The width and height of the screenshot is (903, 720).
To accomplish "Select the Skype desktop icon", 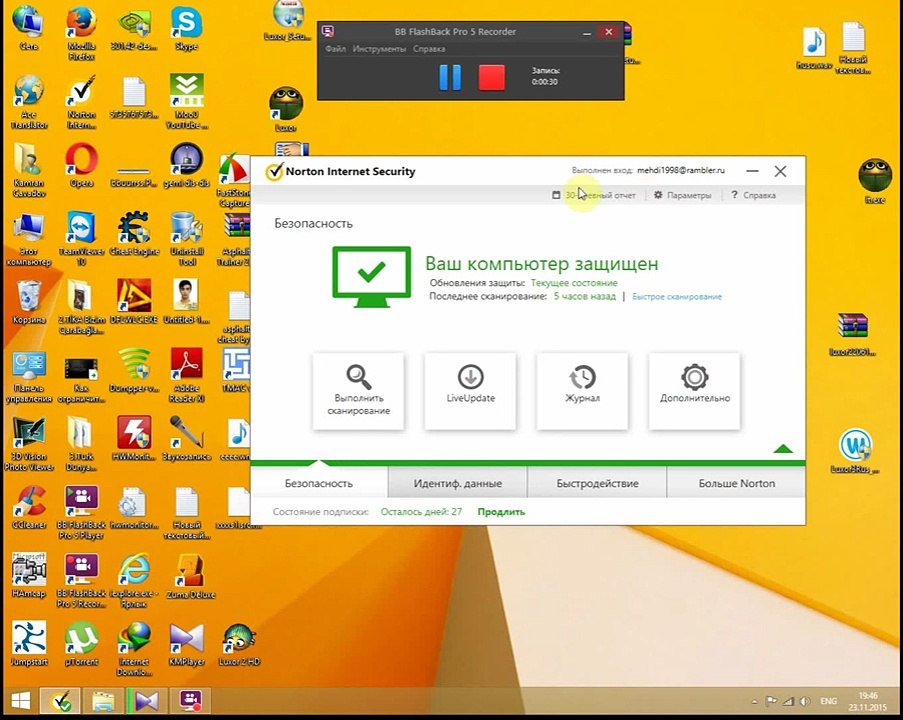I will click(x=186, y=29).
